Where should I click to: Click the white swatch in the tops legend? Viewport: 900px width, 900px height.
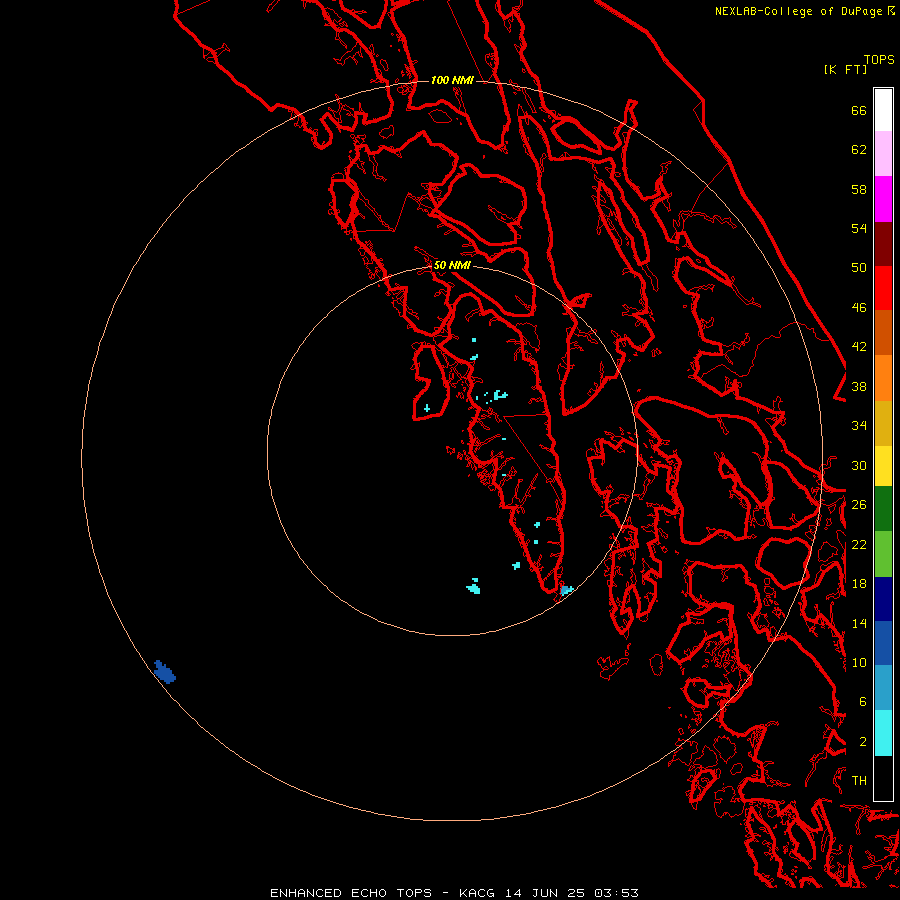tap(883, 110)
